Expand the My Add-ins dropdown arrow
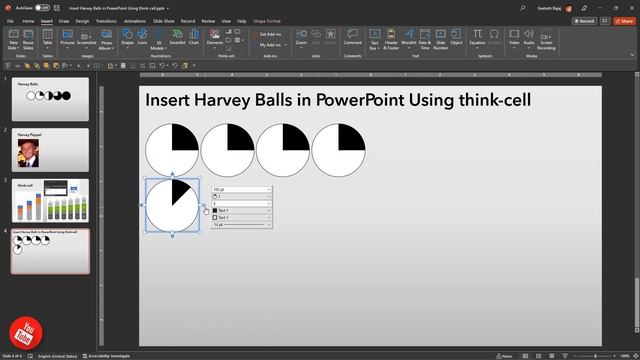The image size is (640, 360). pos(286,45)
